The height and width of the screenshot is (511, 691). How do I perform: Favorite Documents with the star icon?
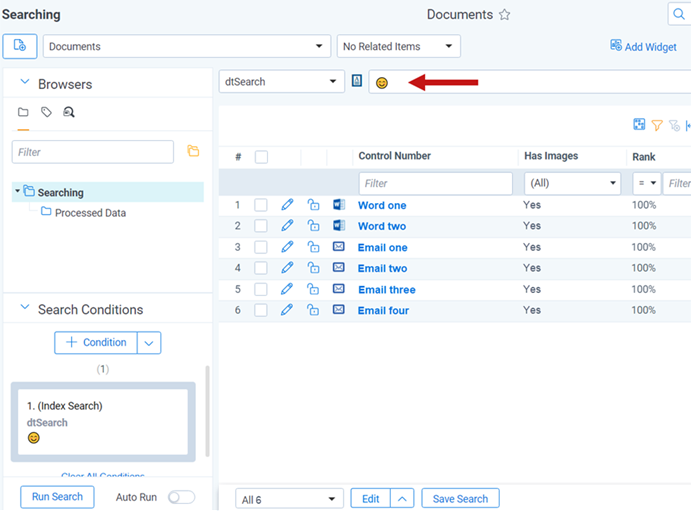point(504,15)
